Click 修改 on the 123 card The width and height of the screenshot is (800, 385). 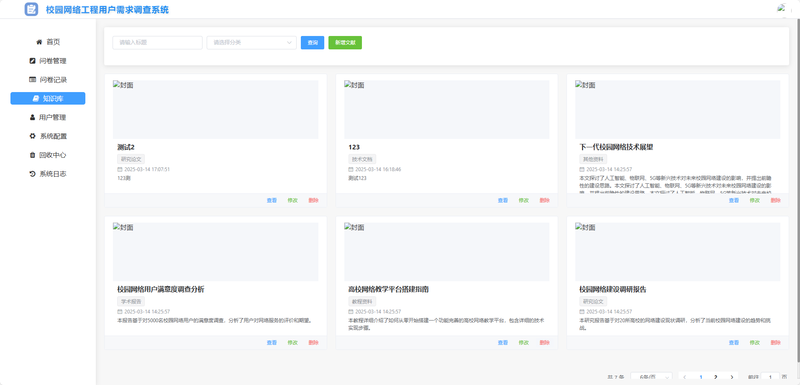(x=523, y=200)
